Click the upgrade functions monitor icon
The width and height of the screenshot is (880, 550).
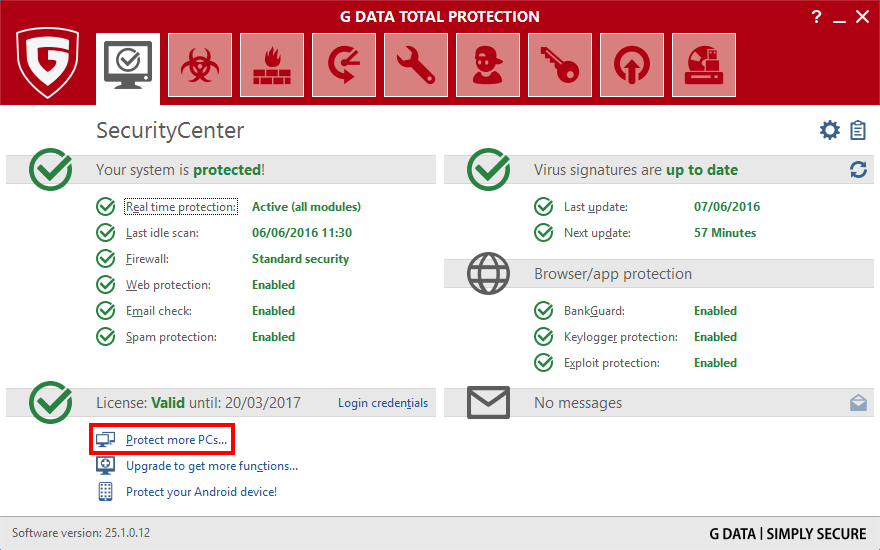pyautogui.click(x=106, y=465)
